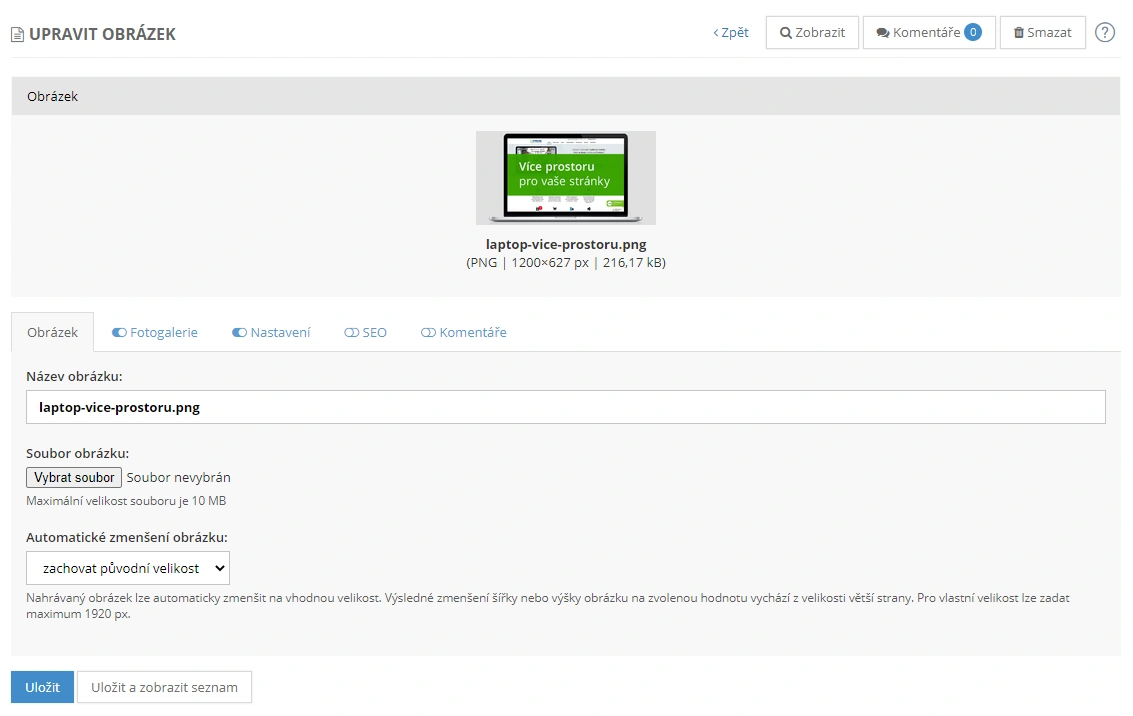Click Uložit a zobrazit seznam

[x=164, y=687]
